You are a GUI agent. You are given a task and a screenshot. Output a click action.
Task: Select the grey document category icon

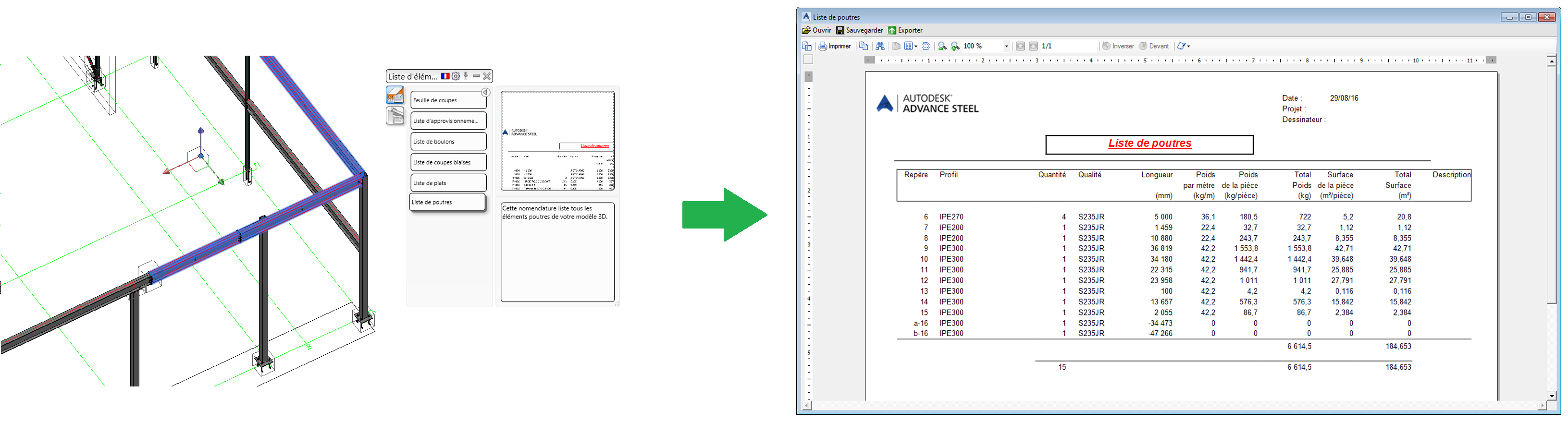click(x=395, y=115)
